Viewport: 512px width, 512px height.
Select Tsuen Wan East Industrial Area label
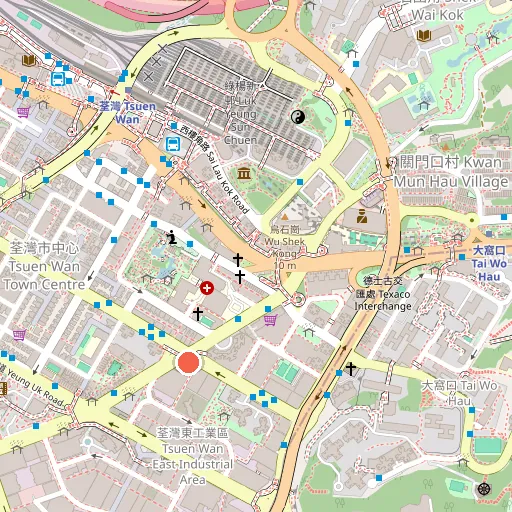tap(192, 456)
